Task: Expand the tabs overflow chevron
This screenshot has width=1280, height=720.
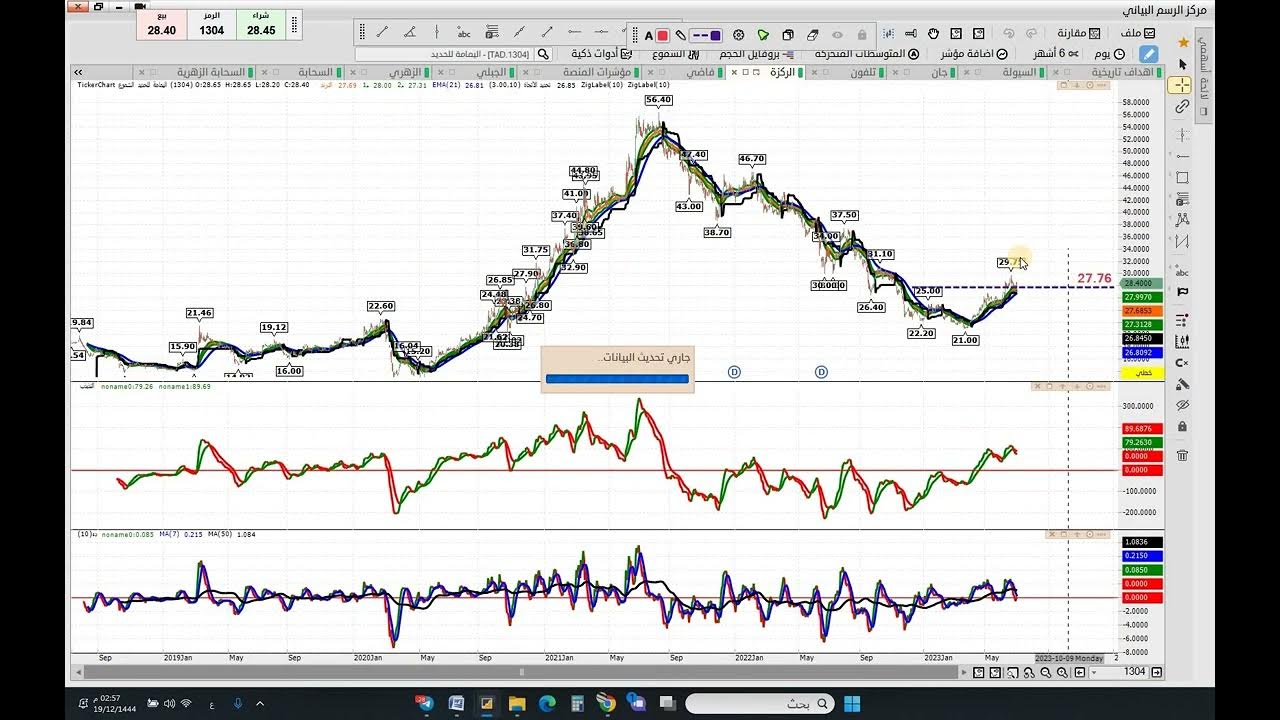Action: 77,72
